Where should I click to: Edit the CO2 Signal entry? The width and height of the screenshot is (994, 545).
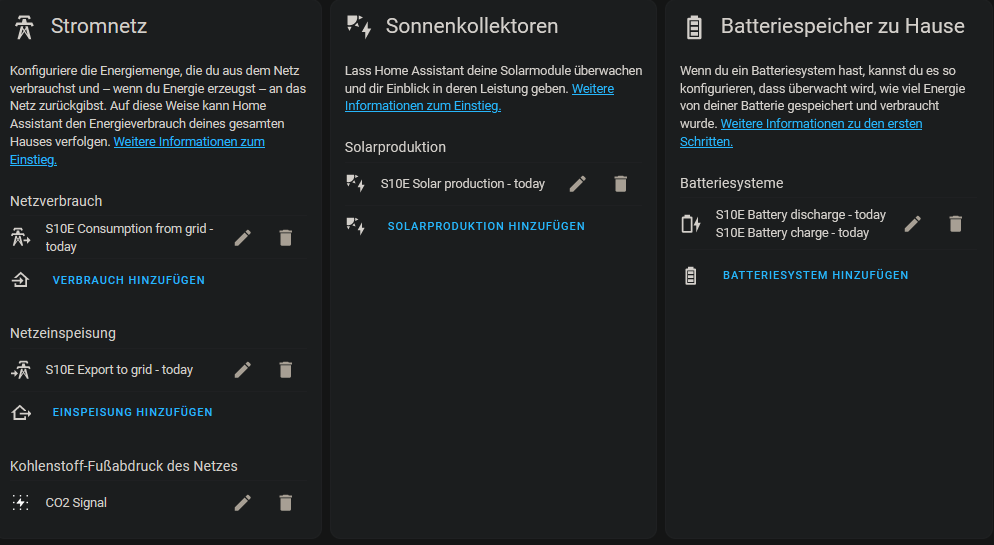243,503
